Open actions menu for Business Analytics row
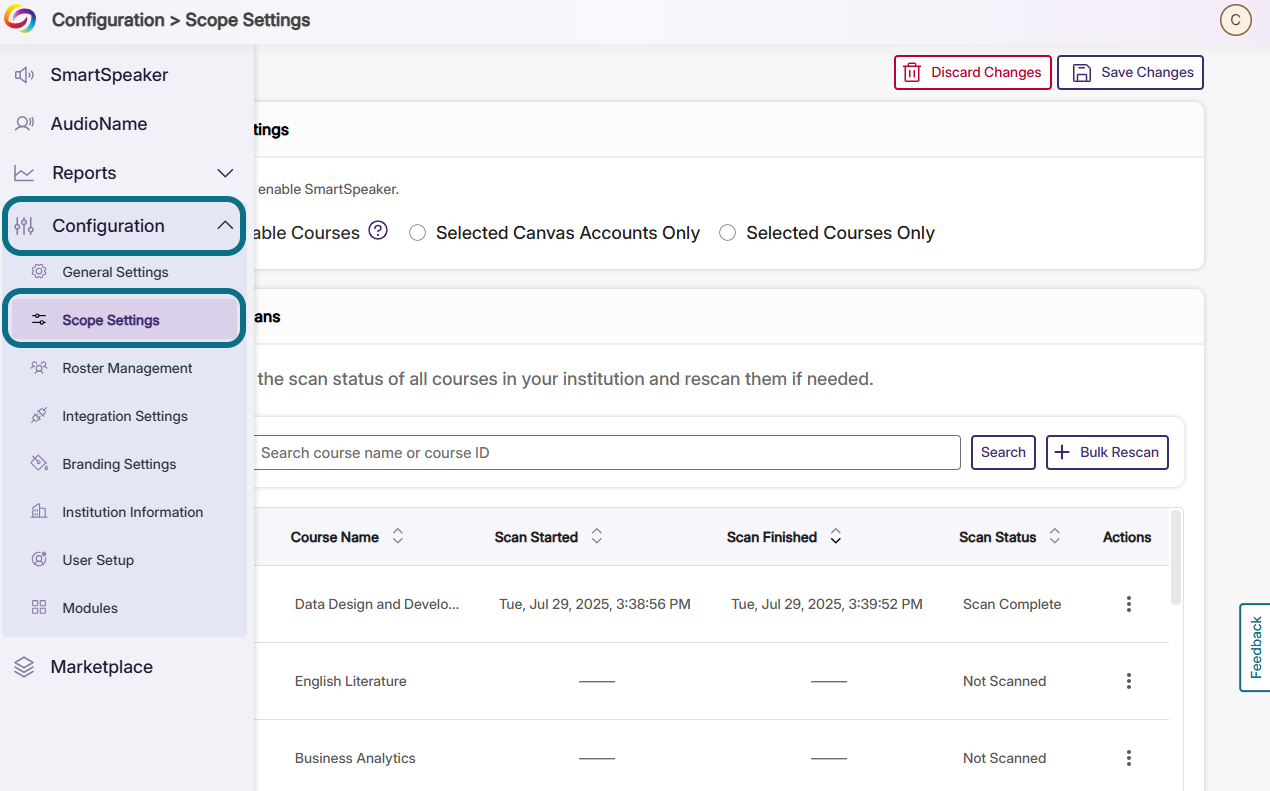The image size is (1270, 791). [1129, 758]
